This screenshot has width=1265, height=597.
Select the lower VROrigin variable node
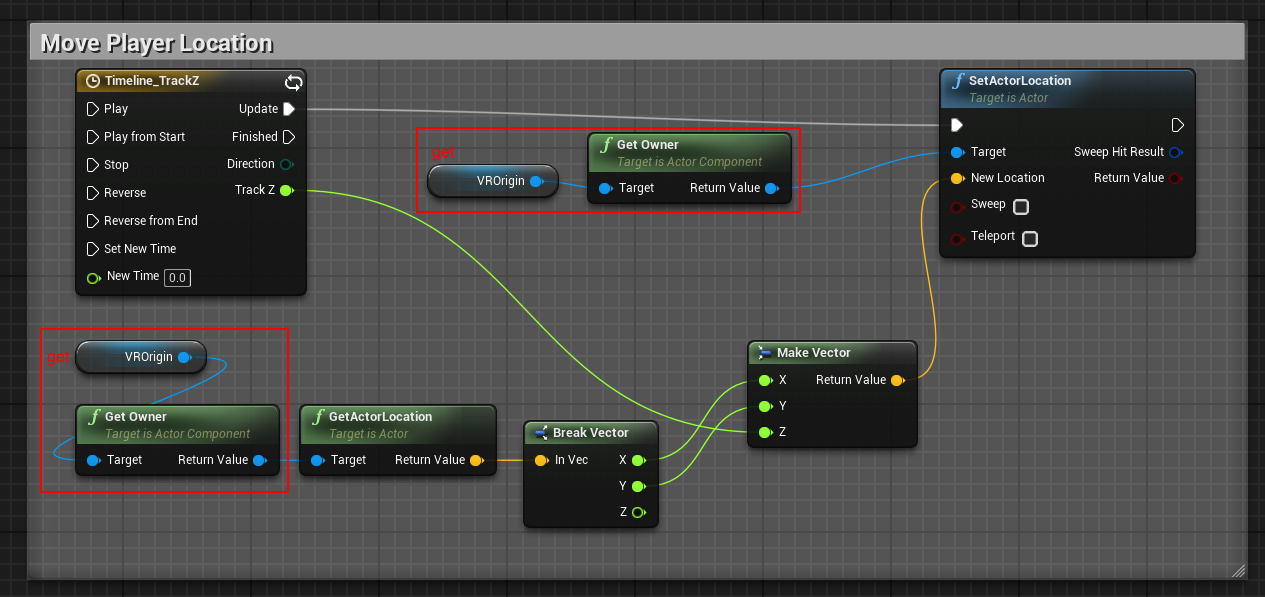(x=140, y=357)
